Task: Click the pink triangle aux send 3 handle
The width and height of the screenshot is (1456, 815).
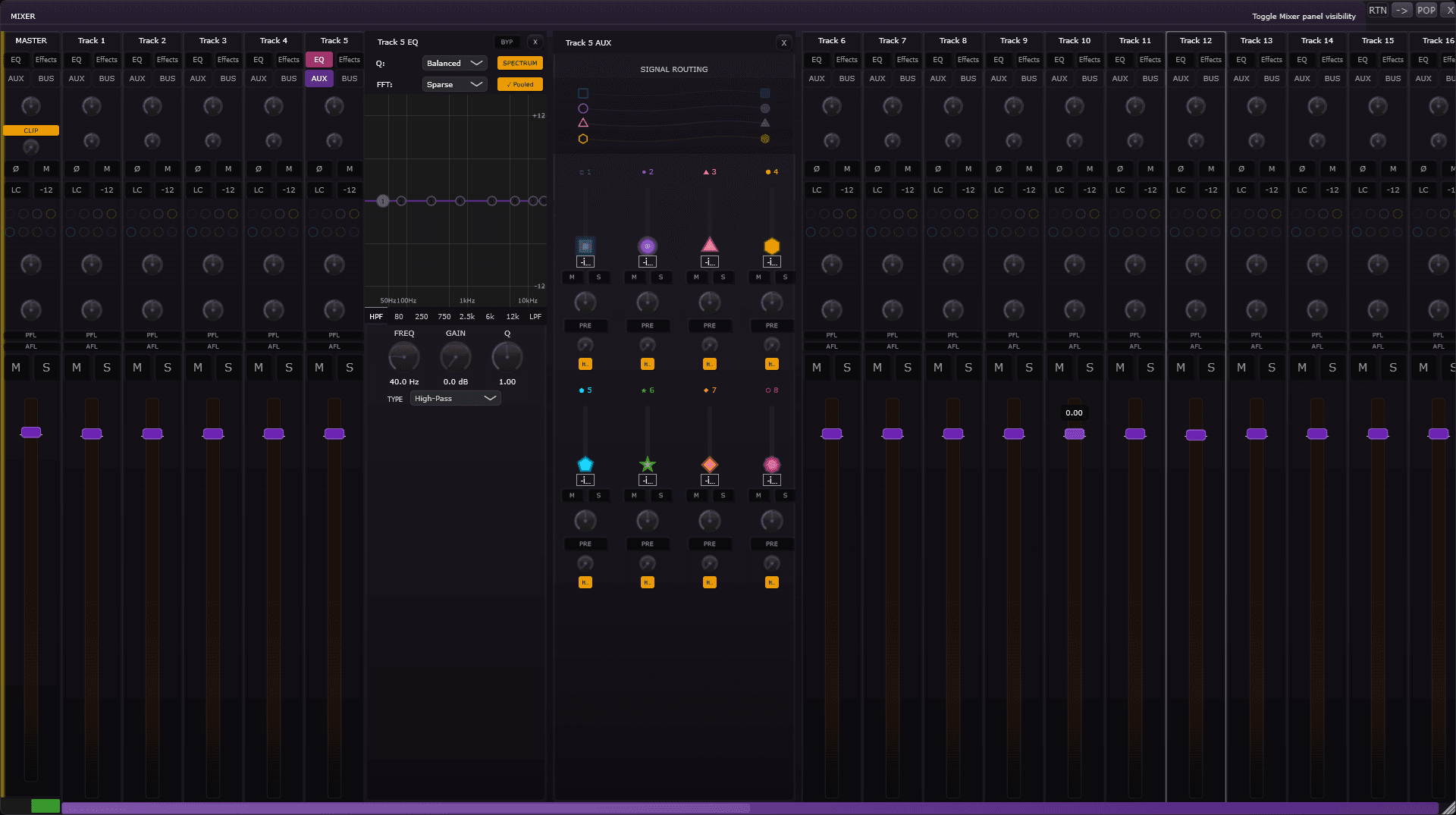Action: [709, 245]
